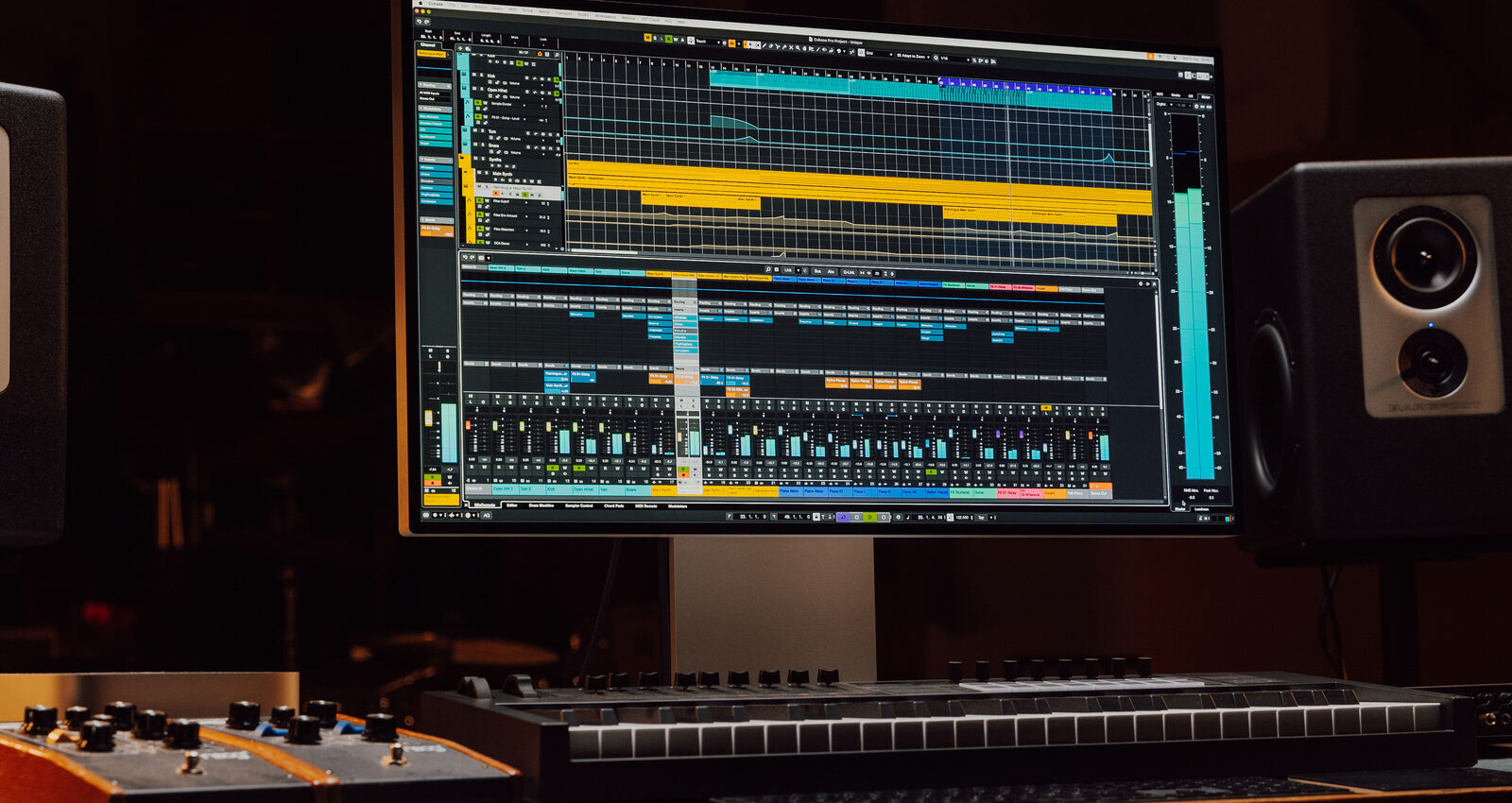The height and width of the screenshot is (803, 1512).
Task: Click Record Enable on Retrologue Main Synth track
Action: point(495,194)
